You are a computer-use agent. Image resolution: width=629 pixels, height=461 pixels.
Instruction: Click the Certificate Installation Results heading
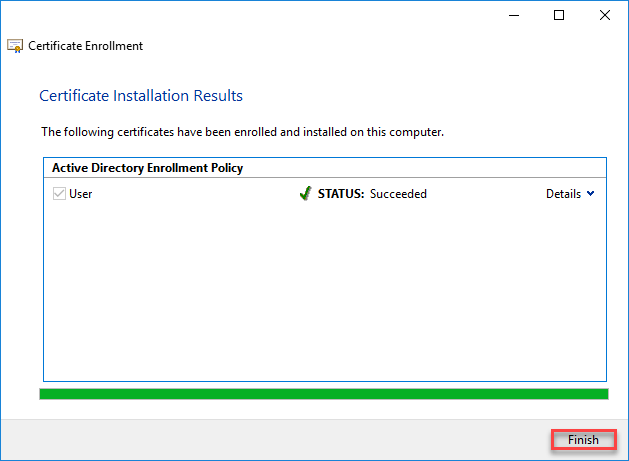point(141,96)
